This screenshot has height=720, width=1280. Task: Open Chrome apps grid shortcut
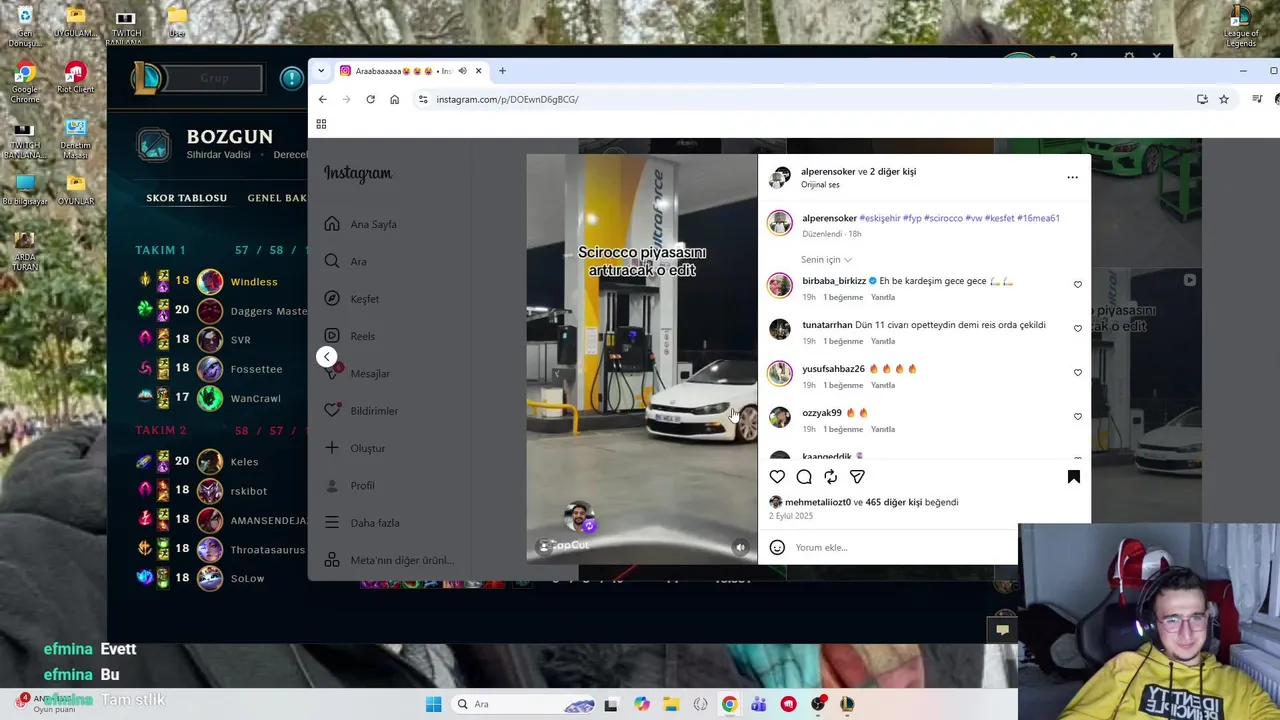coord(321,124)
